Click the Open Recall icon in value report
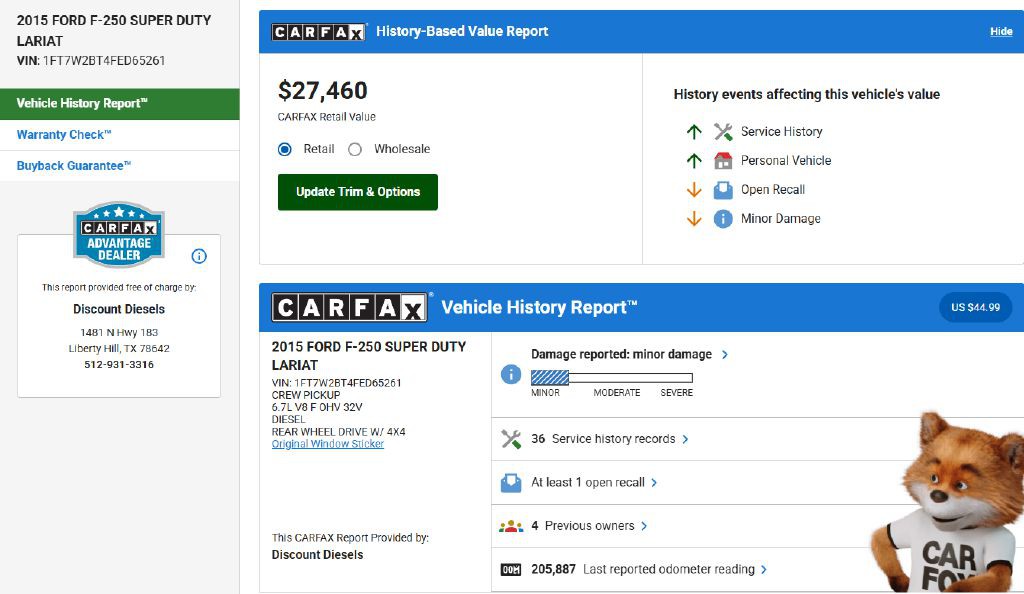The image size is (1024, 594). [723, 190]
